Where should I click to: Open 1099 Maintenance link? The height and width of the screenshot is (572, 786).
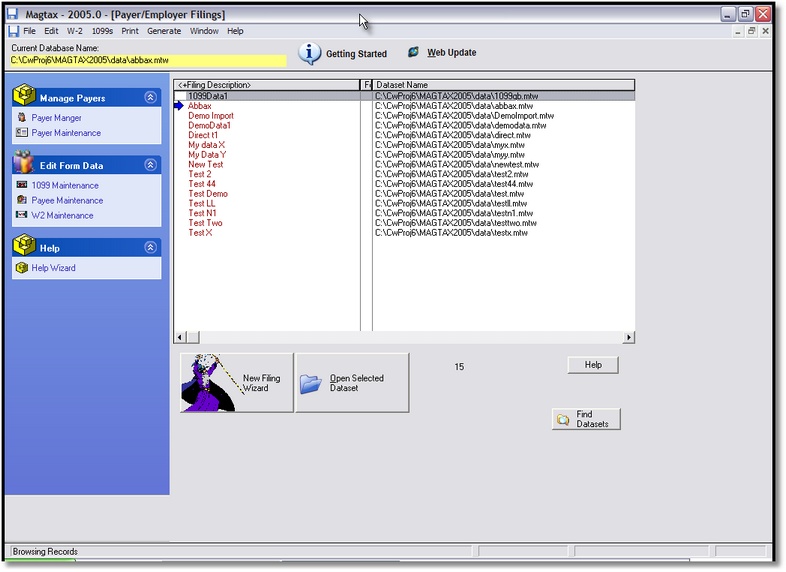pos(65,185)
